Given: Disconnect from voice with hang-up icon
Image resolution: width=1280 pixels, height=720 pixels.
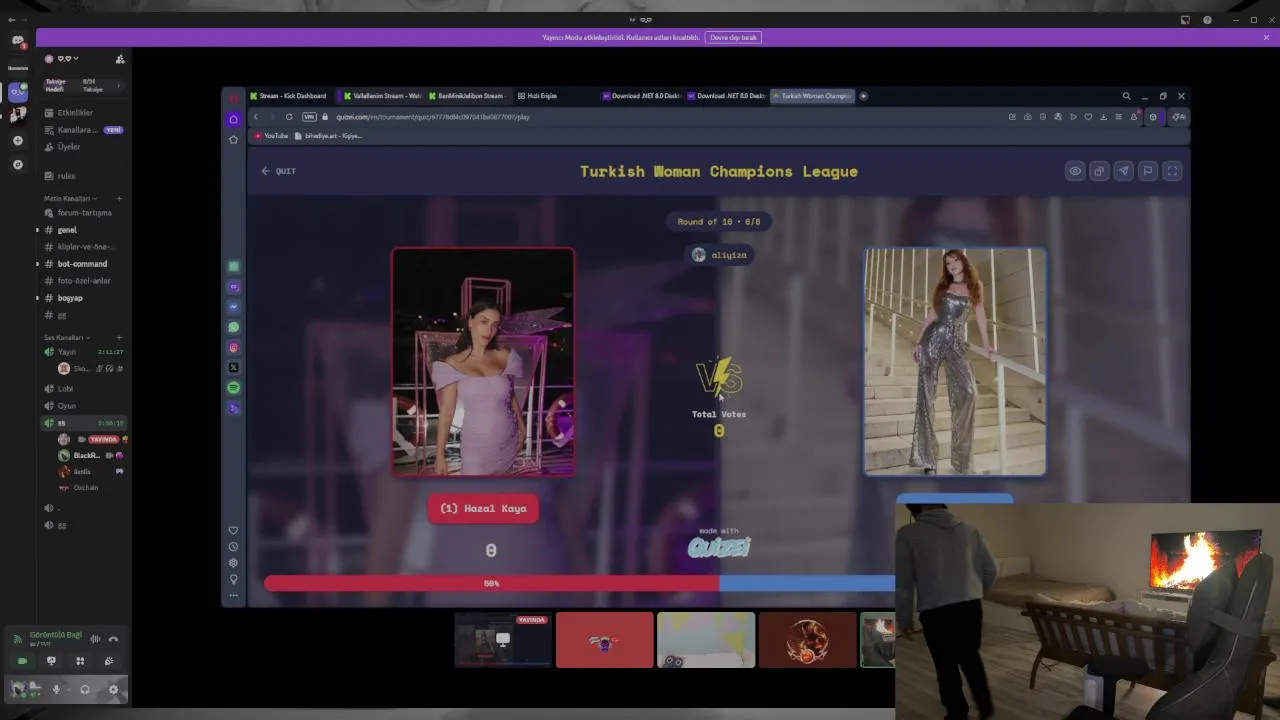Looking at the screenshot, I should tap(113, 639).
